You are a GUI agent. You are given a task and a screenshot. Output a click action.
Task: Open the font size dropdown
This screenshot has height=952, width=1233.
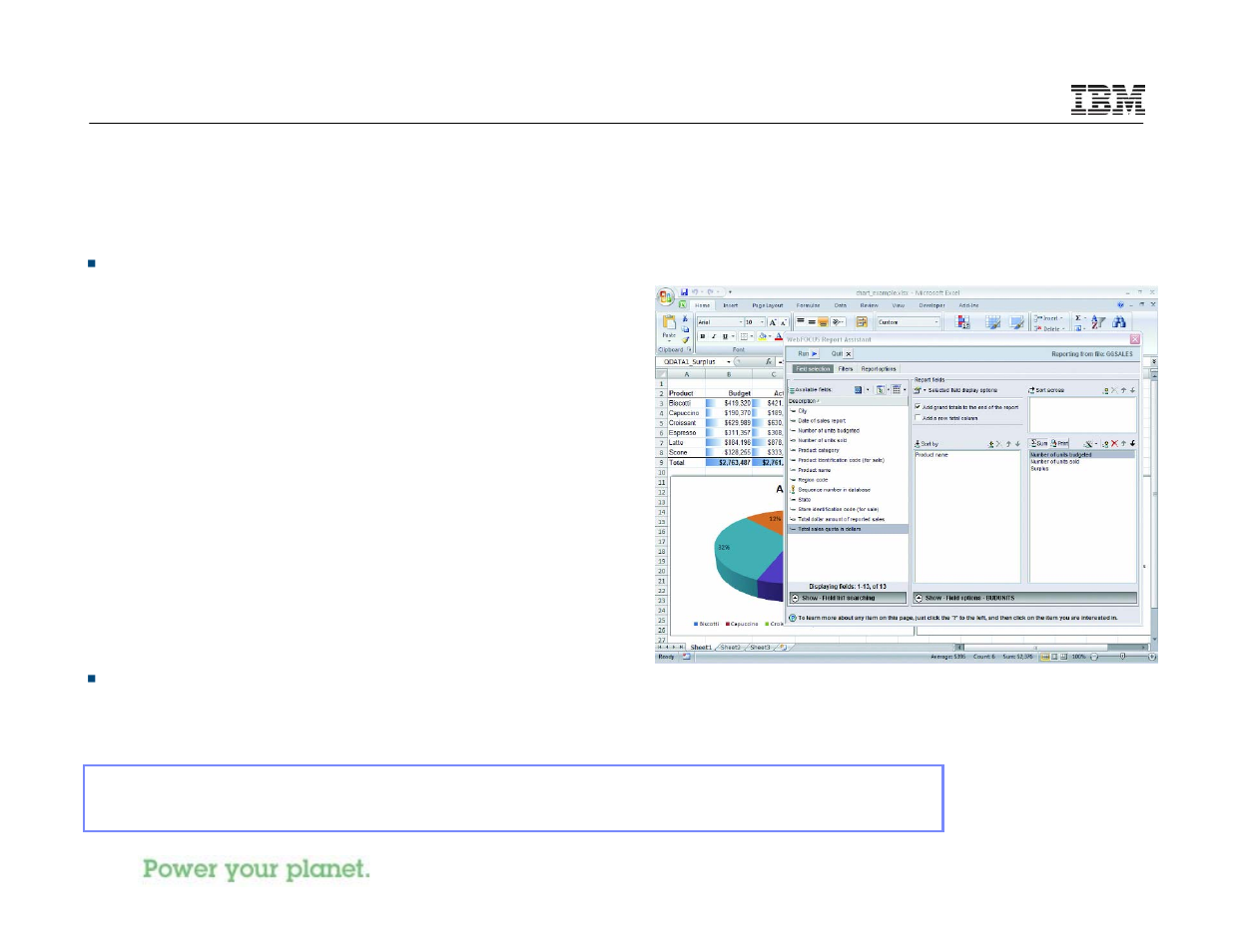[762, 322]
